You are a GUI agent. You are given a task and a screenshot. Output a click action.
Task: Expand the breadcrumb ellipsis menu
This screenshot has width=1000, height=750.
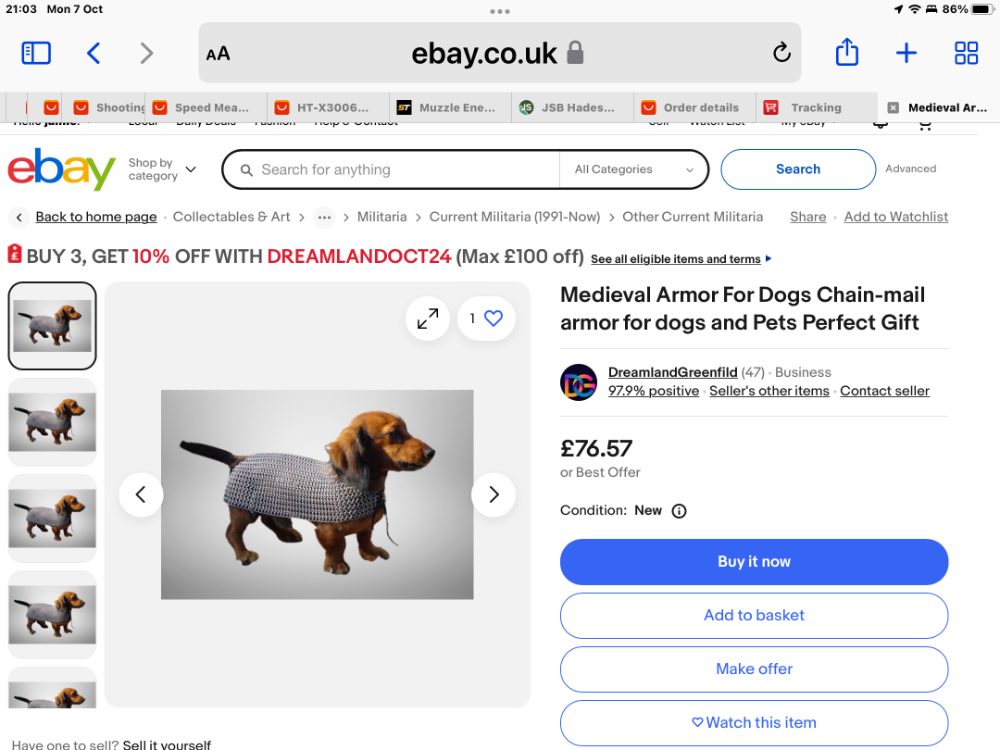[324, 217]
